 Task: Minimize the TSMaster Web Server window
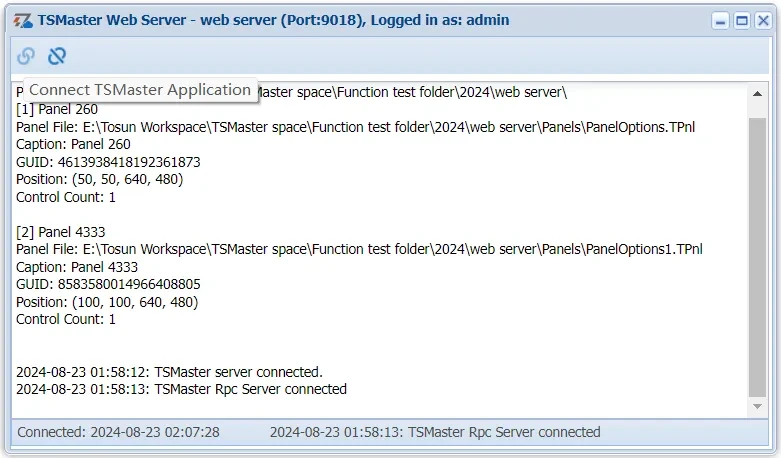[720, 20]
